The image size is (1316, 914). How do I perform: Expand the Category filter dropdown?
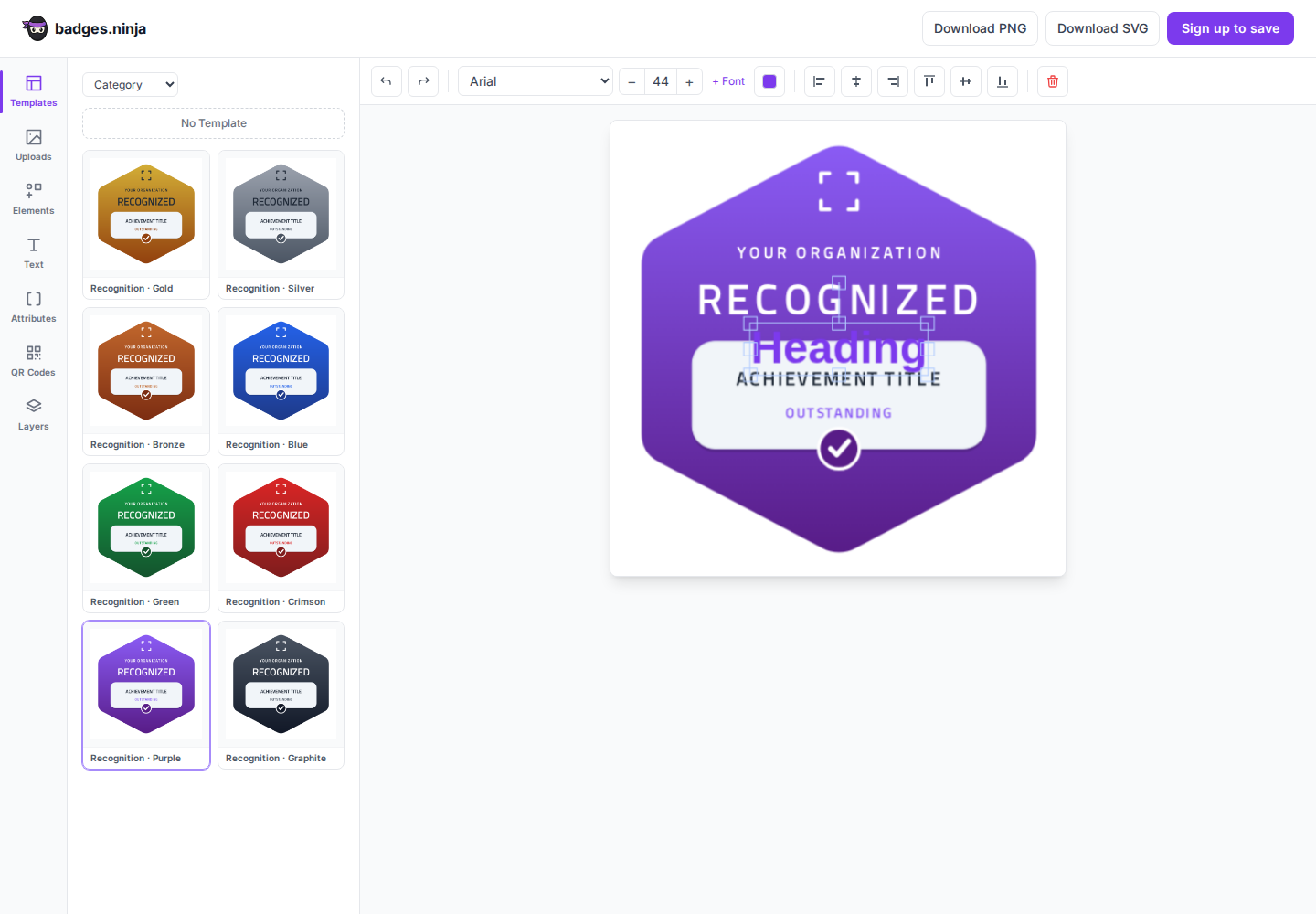(x=130, y=84)
